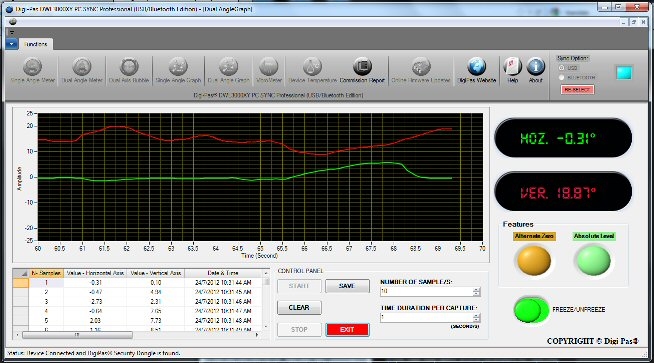Click the SAVE button
This screenshot has width=654, height=363.
347,286
